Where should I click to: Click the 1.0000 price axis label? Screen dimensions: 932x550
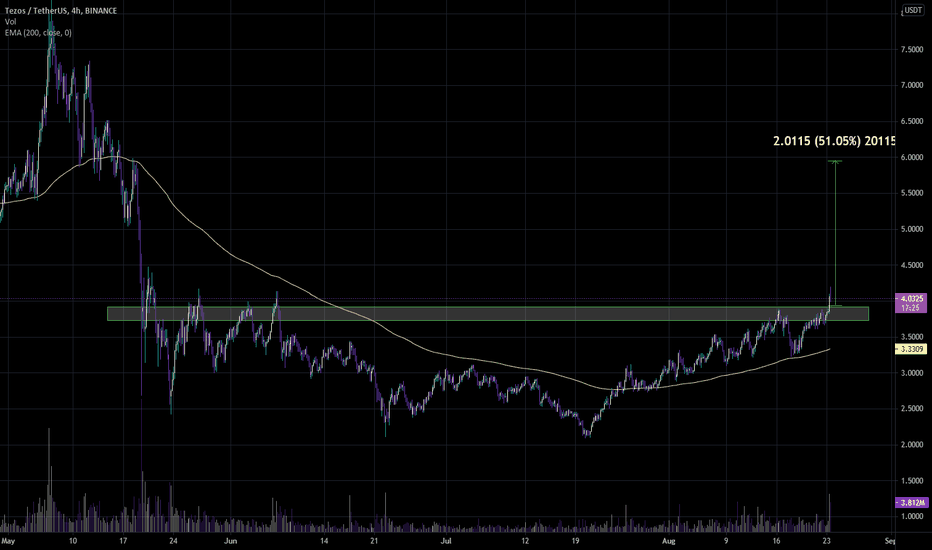tap(912, 516)
